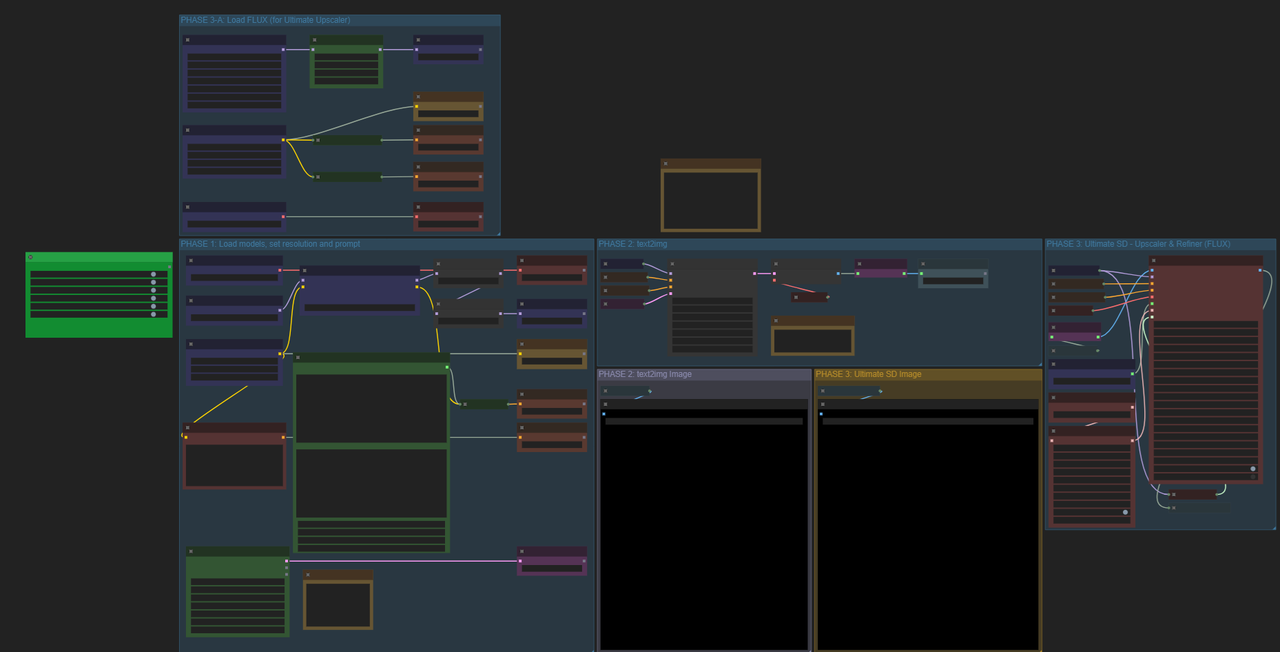The width and height of the screenshot is (1280, 652).
Task: Collapse the preview node in PHASE 2: text2img Image group
Action: point(604,404)
